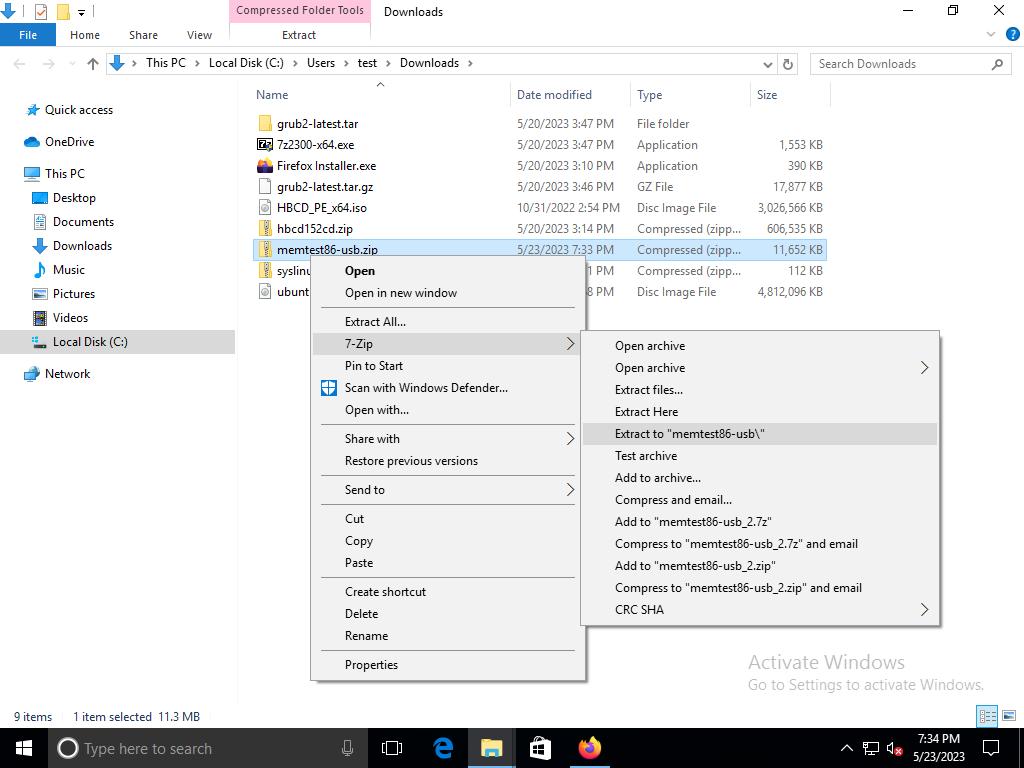The image size is (1024, 768).
Task: Open Firefox from the taskbar
Action: click(589, 748)
